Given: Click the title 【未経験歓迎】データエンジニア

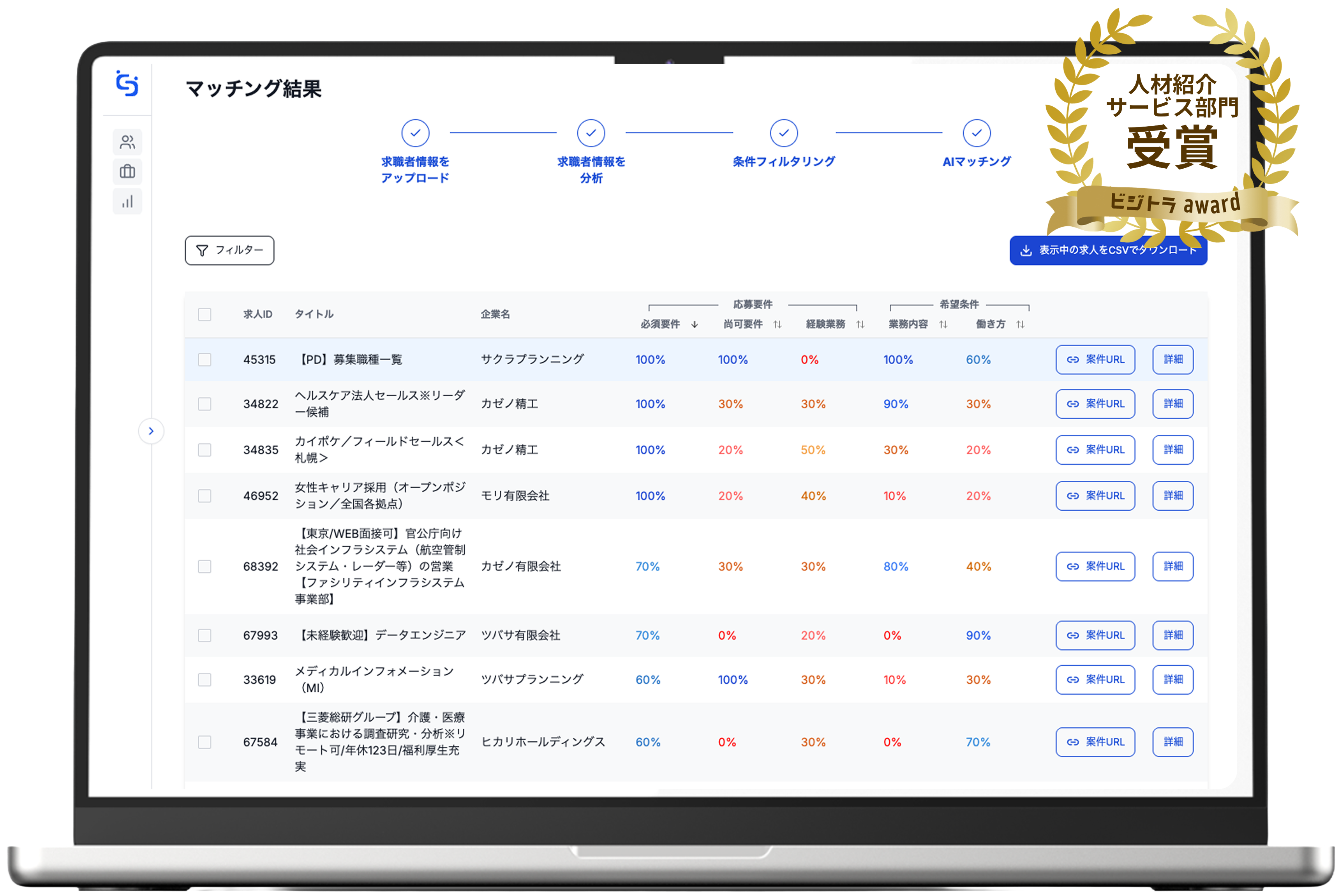Looking at the screenshot, I should point(381,635).
